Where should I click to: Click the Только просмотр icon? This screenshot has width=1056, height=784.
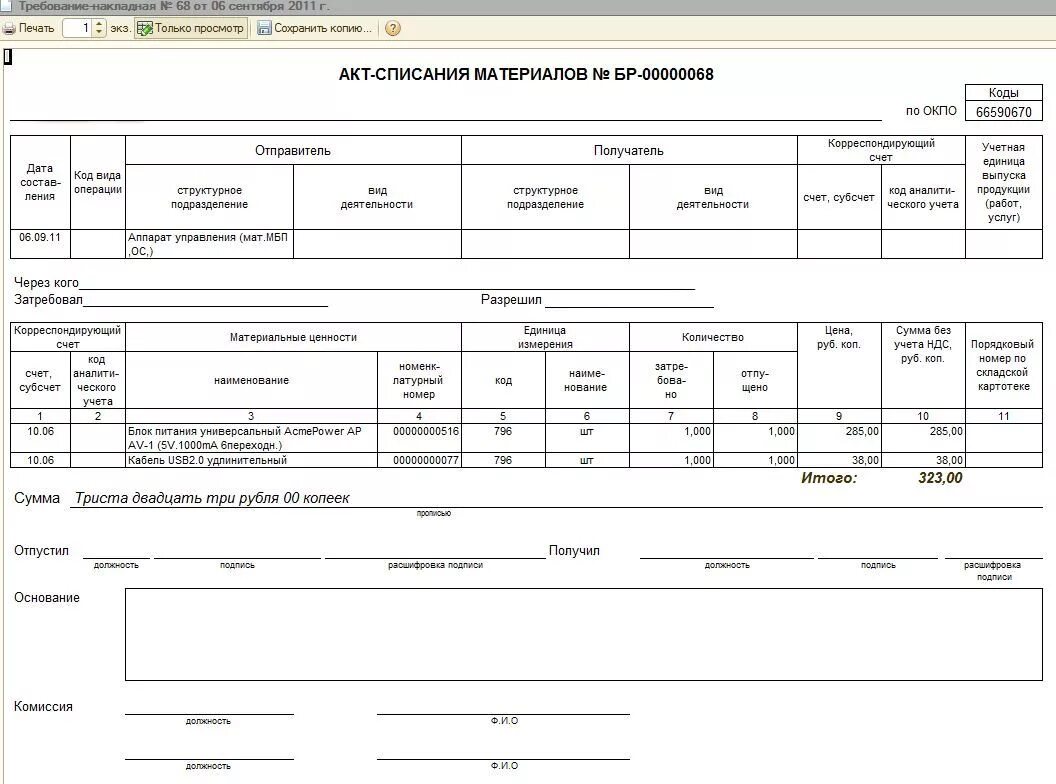(144, 28)
